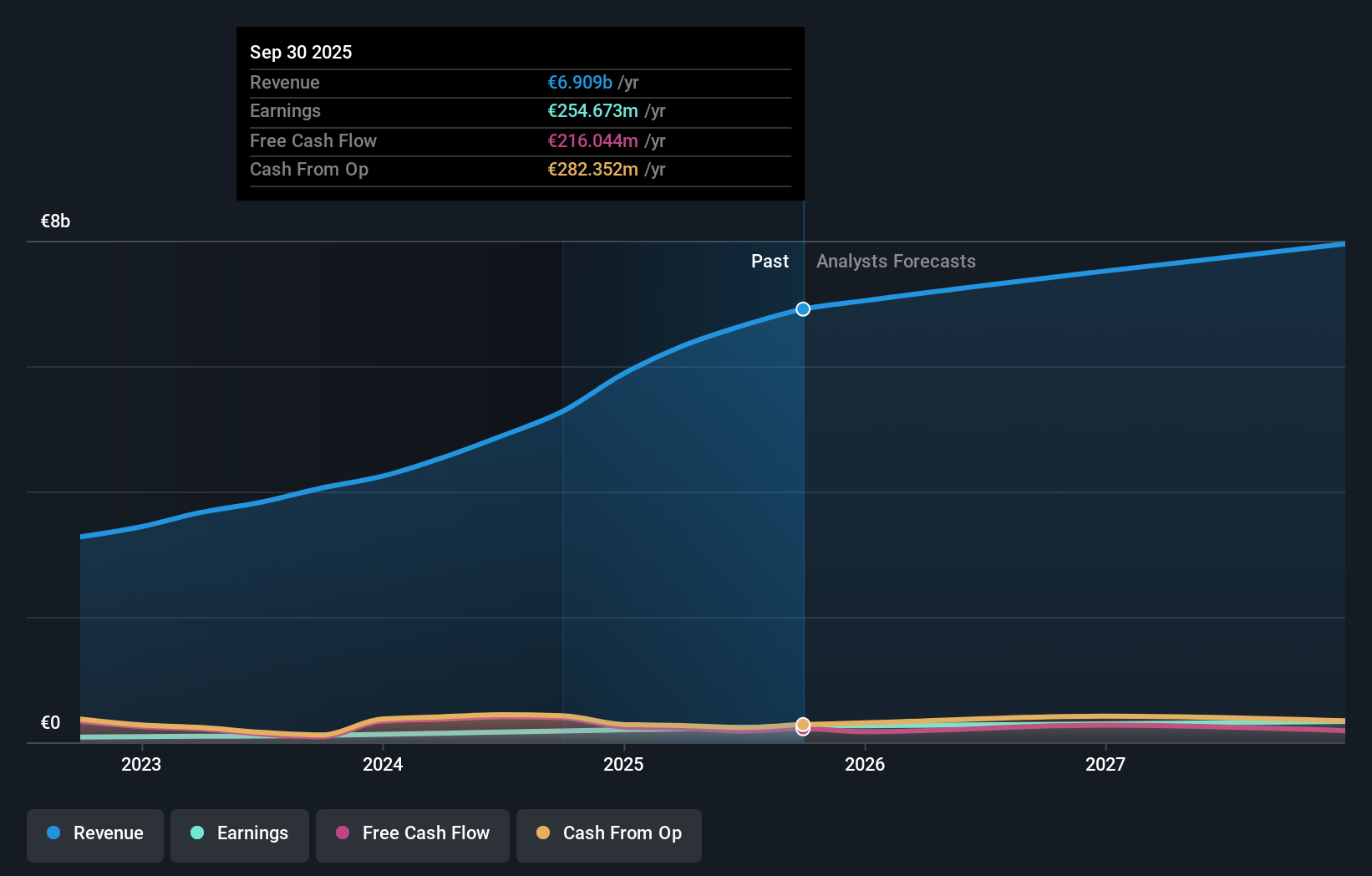The image size is (1372, 876).
Task: Select the pink Free Cash Flow dot
Action: (x=343, y=833)
